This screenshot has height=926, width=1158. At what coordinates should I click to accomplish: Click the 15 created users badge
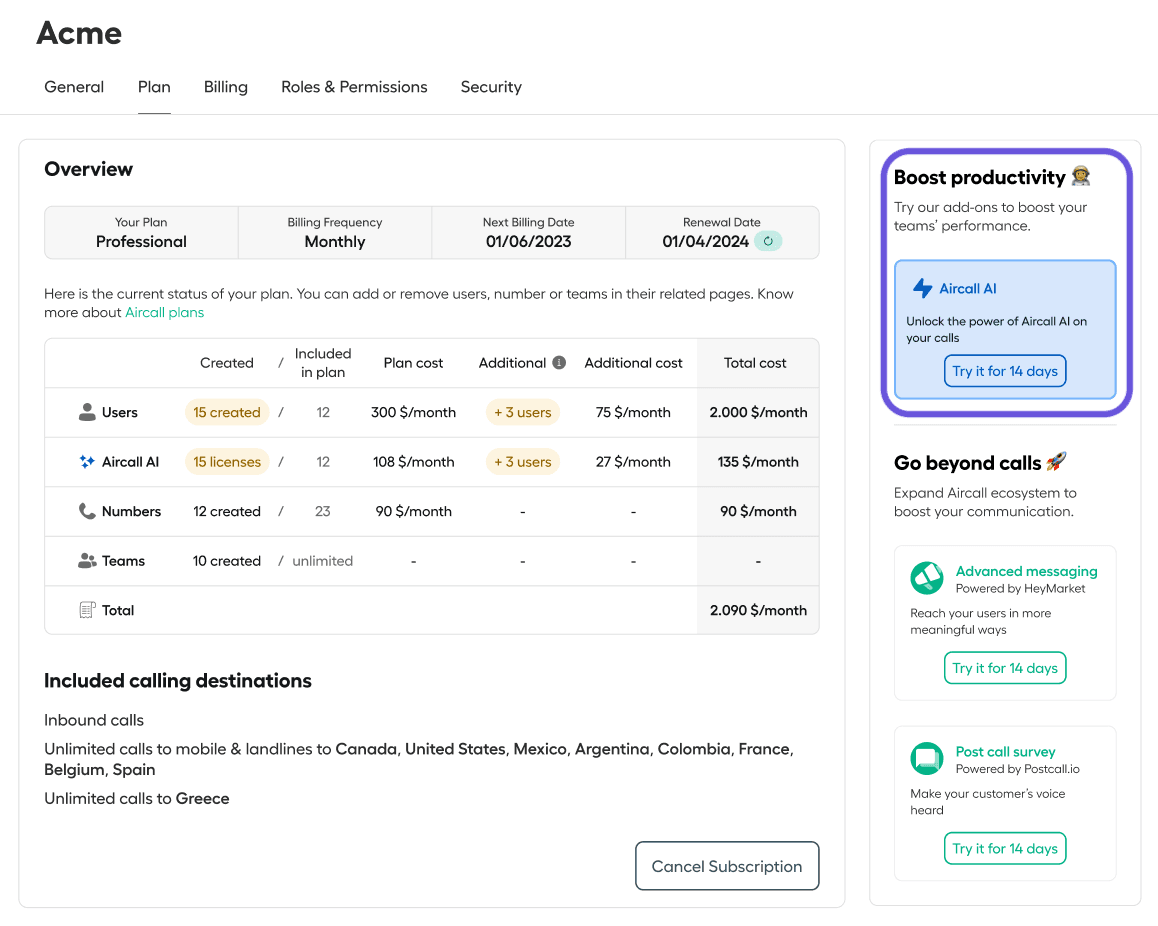[227, 411]
